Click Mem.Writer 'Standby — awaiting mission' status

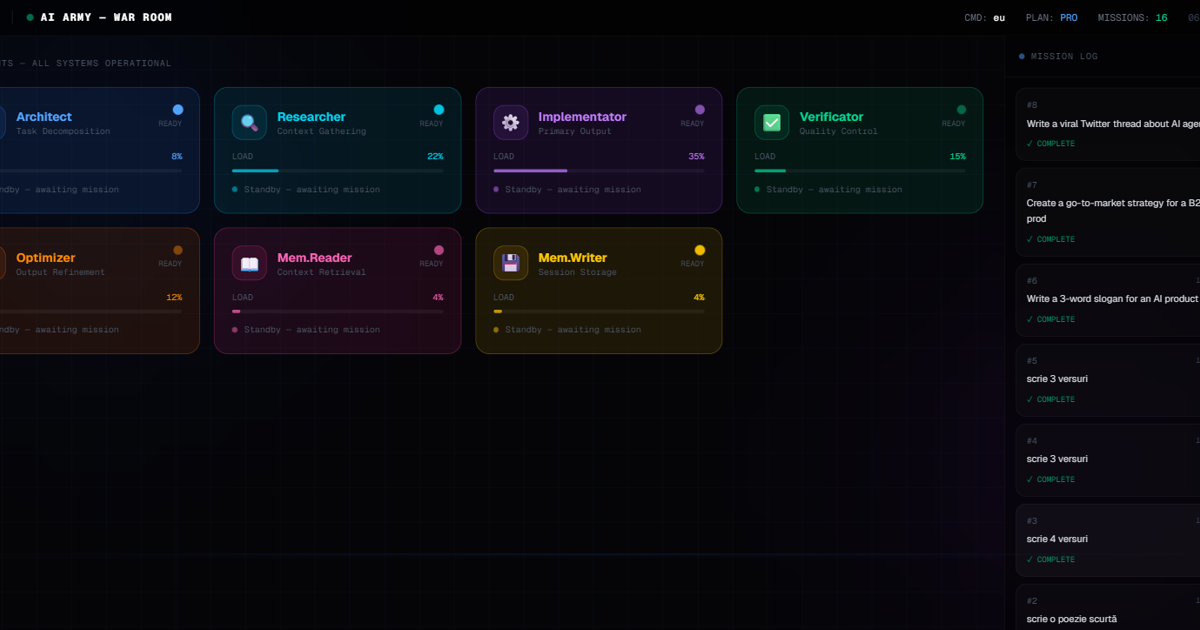coord(573,330)
